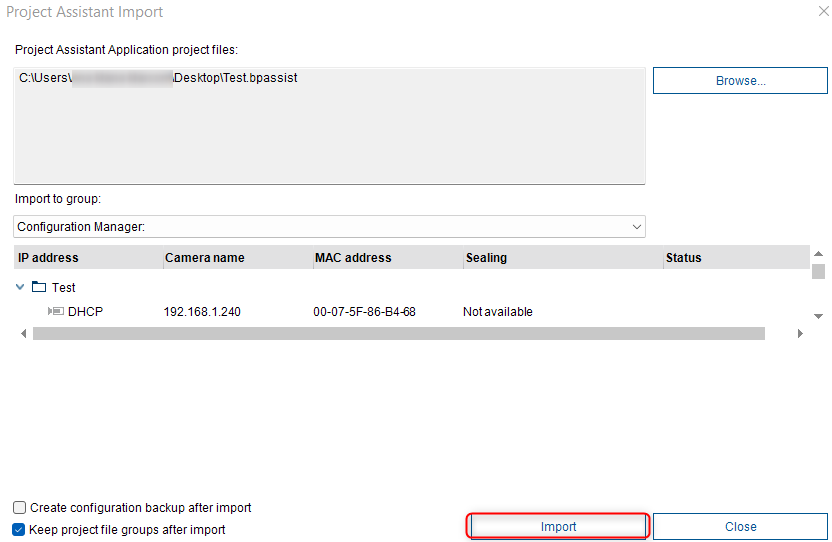Close the Project Assistant Import dialog window
The height and width of the screenshot is (542, 832).
pyautogui.click(x=822, y=12)
